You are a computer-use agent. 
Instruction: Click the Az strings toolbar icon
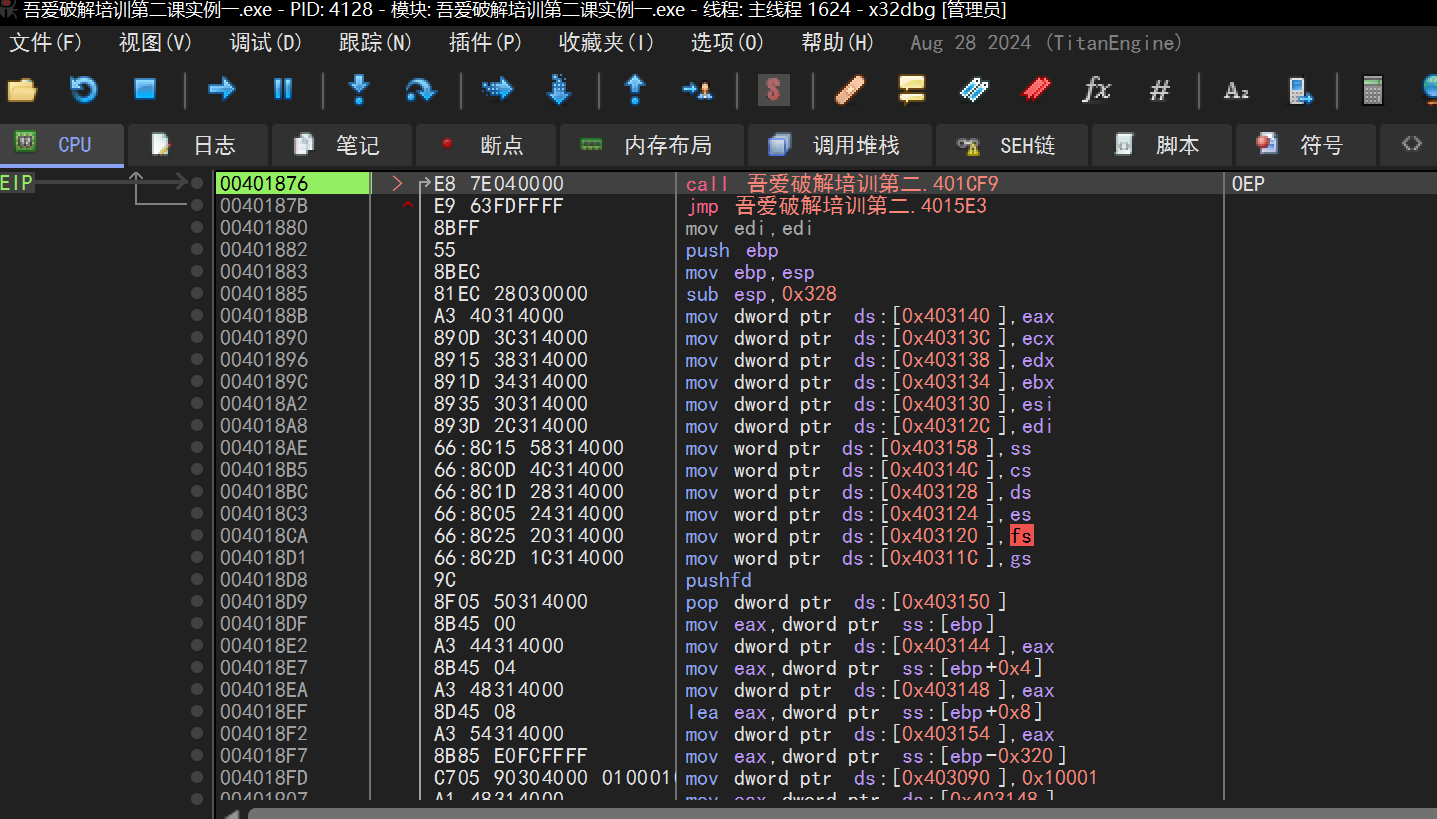(1236, 90)
